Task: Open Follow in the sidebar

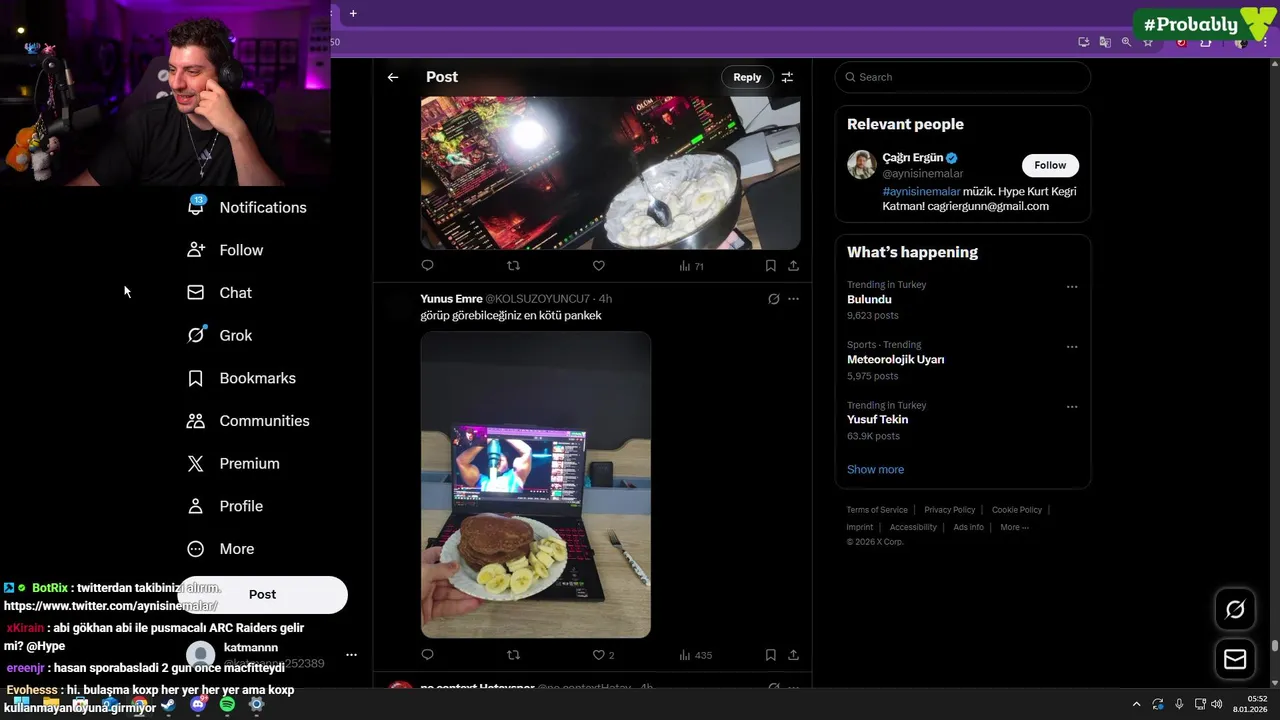Action: [225, 250]
